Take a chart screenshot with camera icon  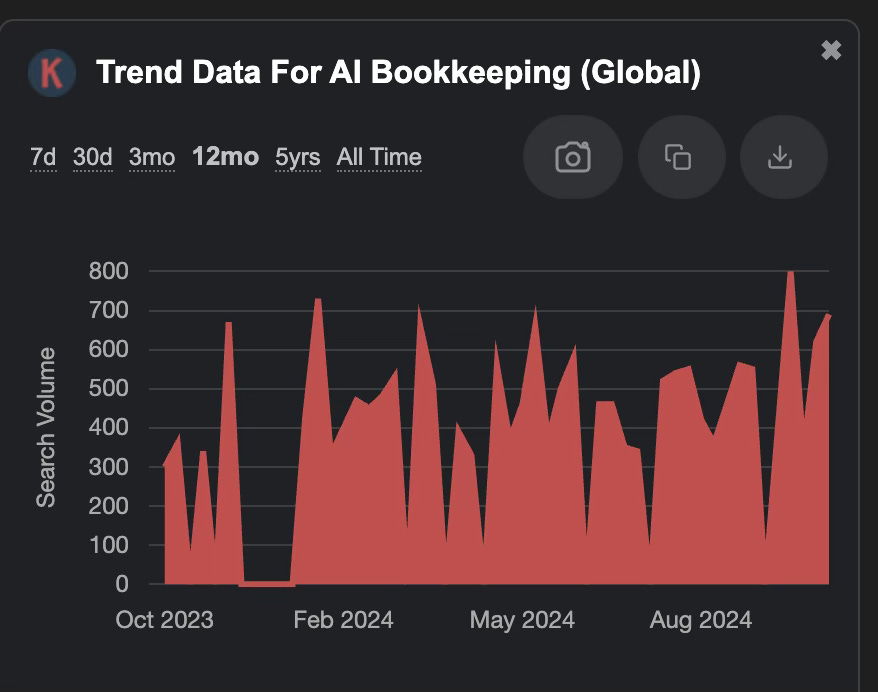pos(572,157)
